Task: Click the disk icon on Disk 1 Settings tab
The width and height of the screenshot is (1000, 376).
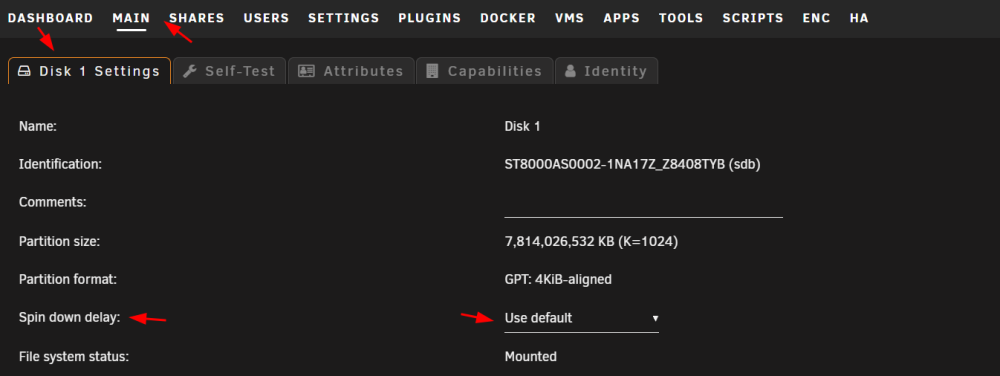Action: click(24, 71)
